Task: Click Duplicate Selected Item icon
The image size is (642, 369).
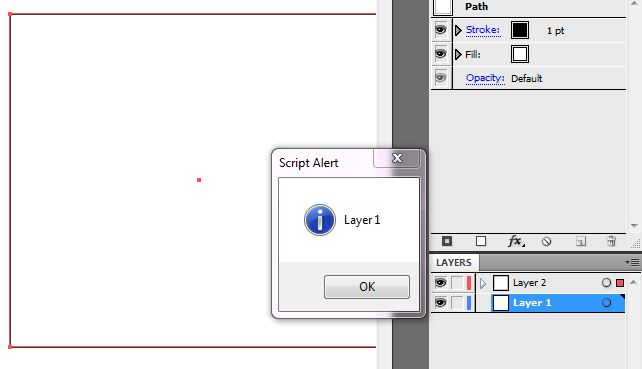Action: pos(581,242)
